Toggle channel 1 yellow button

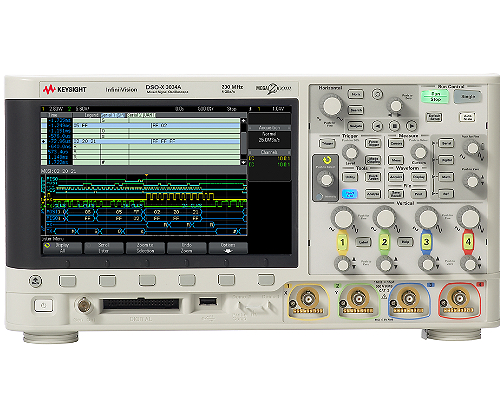pos(342,242)
